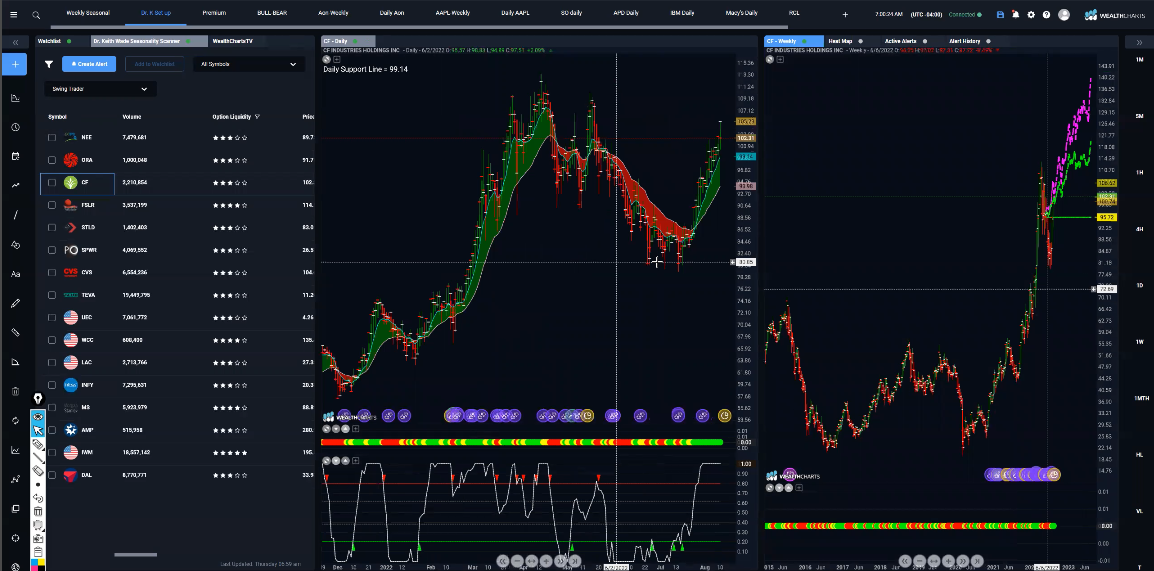Select the 1MTH timeframe on right panel
The height and width of the screenshot is (571, 1154).
[1139, 398]
